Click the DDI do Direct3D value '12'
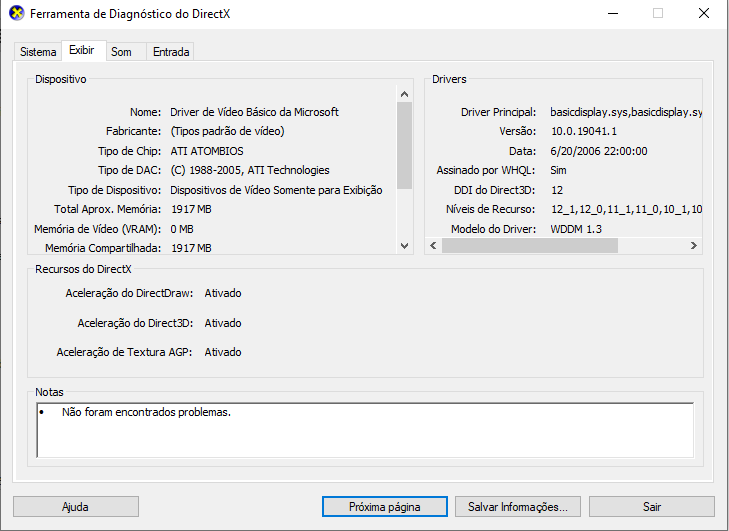Image resolution: width=729 pixels, height=531 pixels. (x=557, y=190)
